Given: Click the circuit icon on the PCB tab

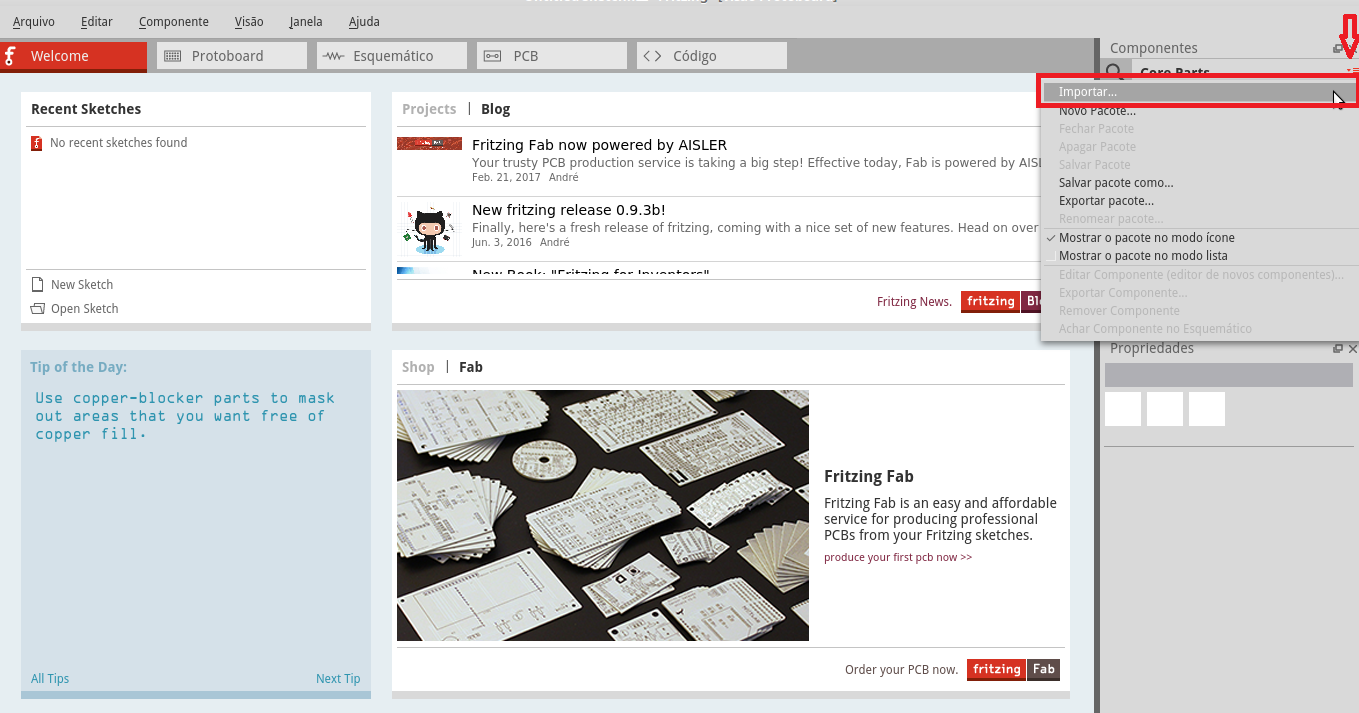Looking at the screenshot, I should (x=492, y=56).
